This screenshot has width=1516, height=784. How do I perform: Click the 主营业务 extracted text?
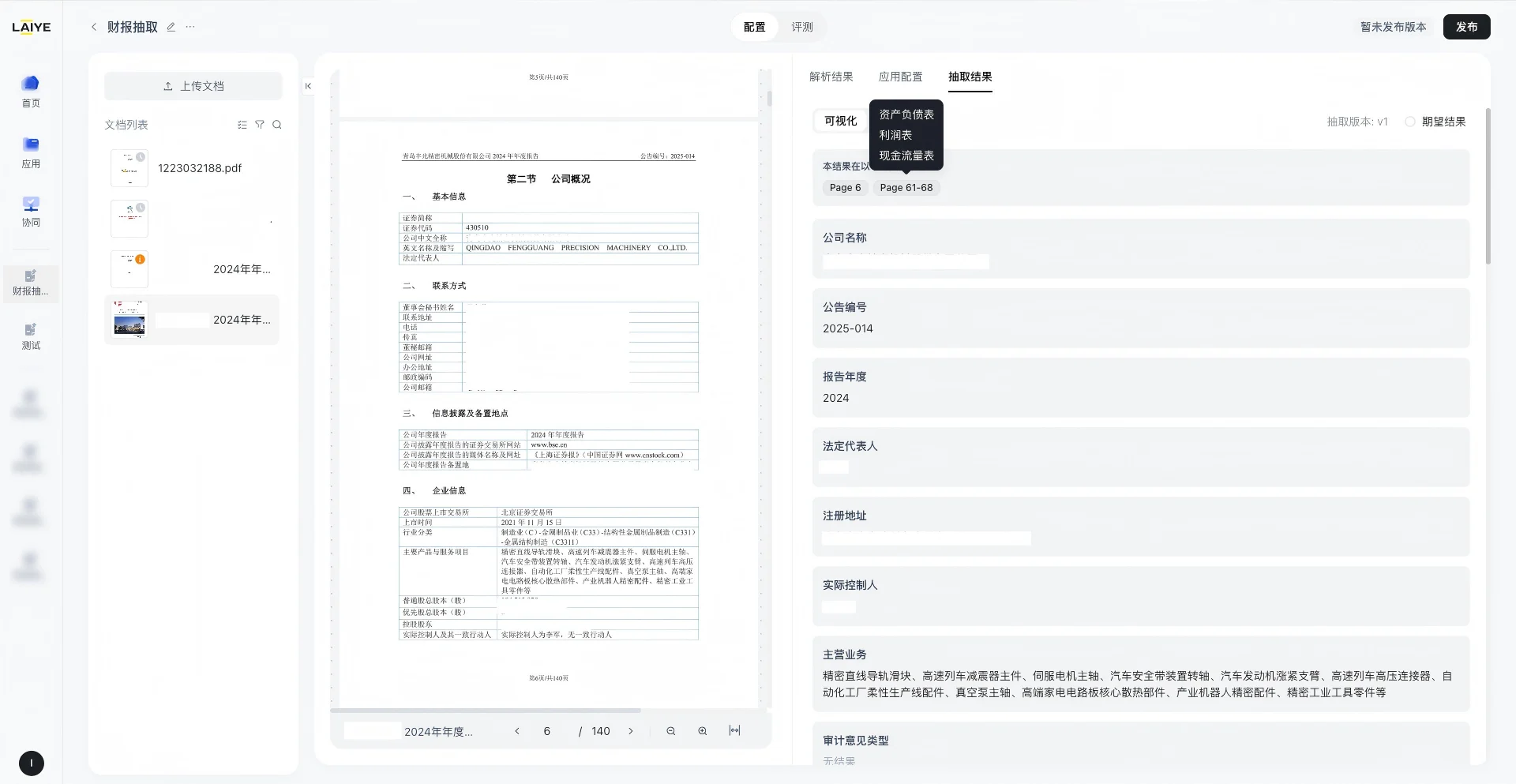point(1138,684)
